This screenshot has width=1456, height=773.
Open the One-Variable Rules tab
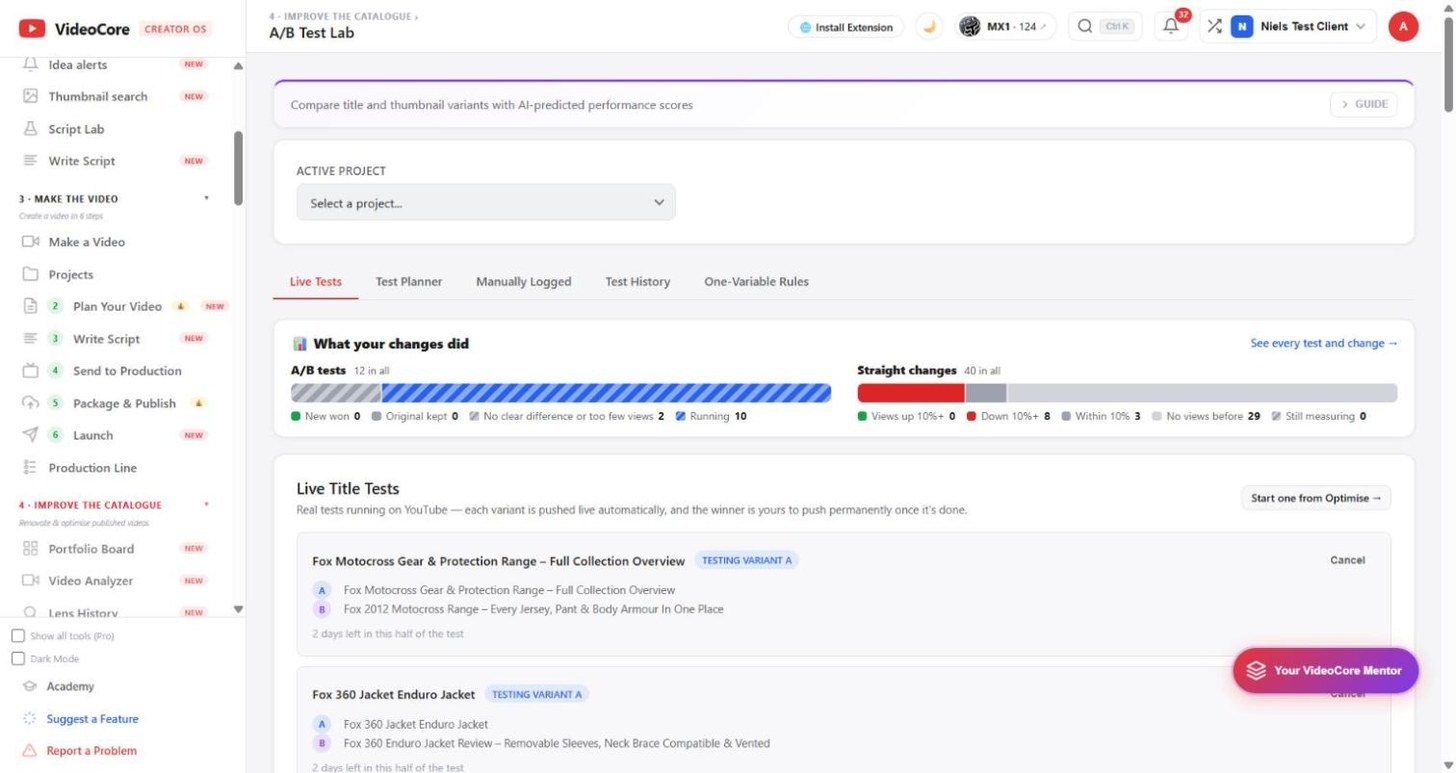[x=756, y=282]
